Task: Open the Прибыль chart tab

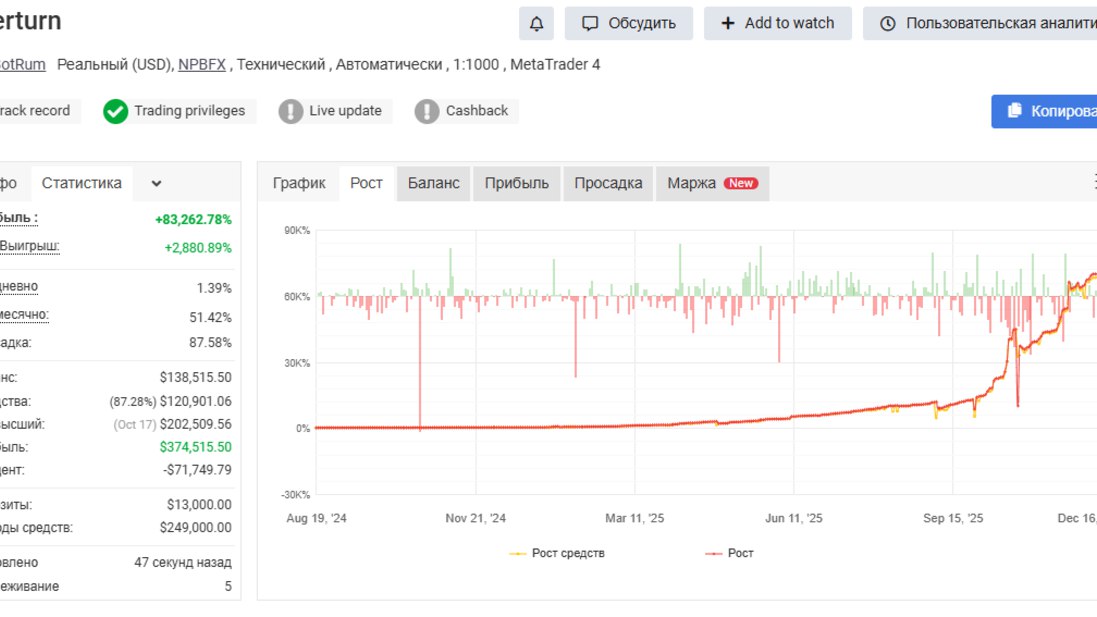Action: (516, 183)
